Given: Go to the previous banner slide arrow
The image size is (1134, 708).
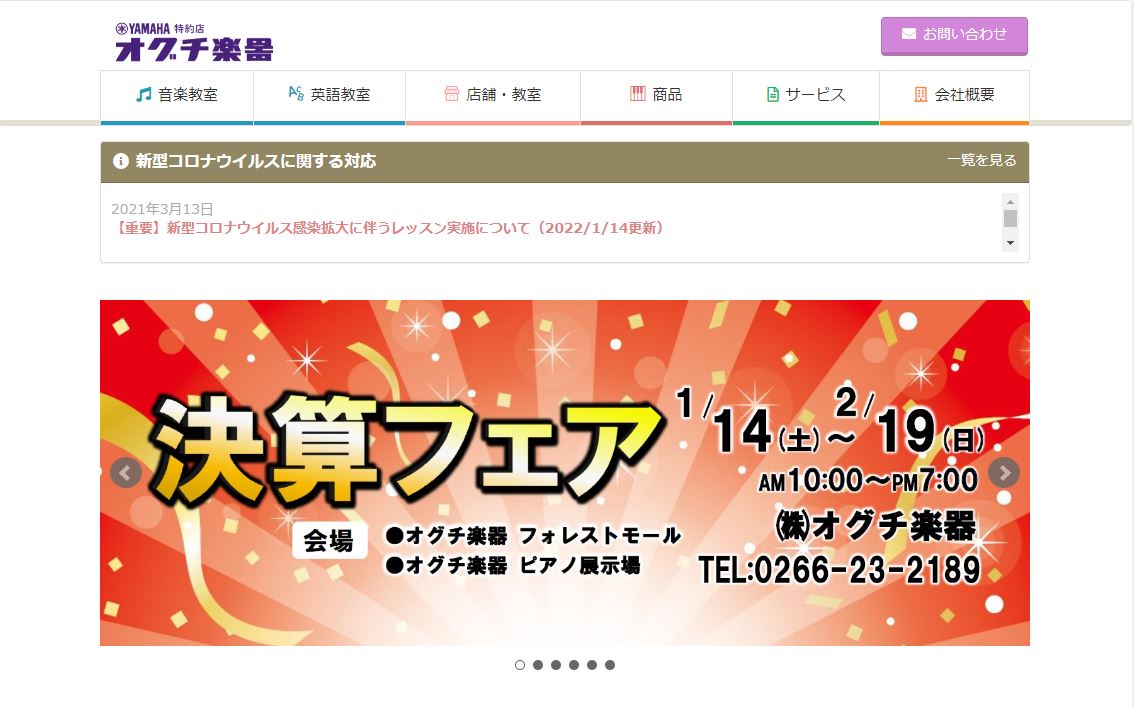Looking at the screenshot, I should pos(126,472).
